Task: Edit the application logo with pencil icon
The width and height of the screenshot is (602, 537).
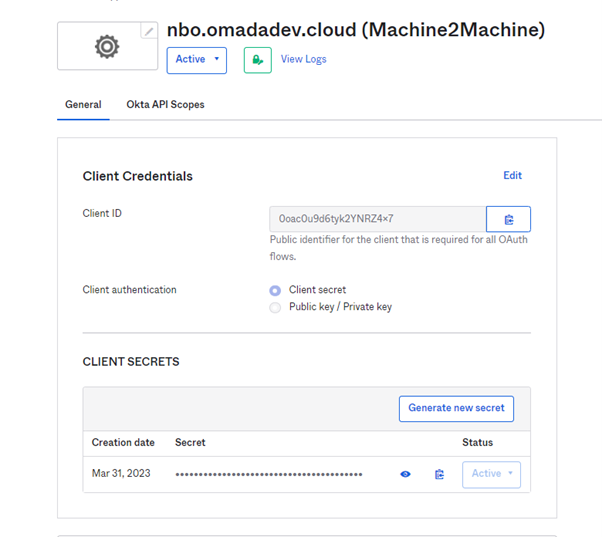Action: click(149, 31)
